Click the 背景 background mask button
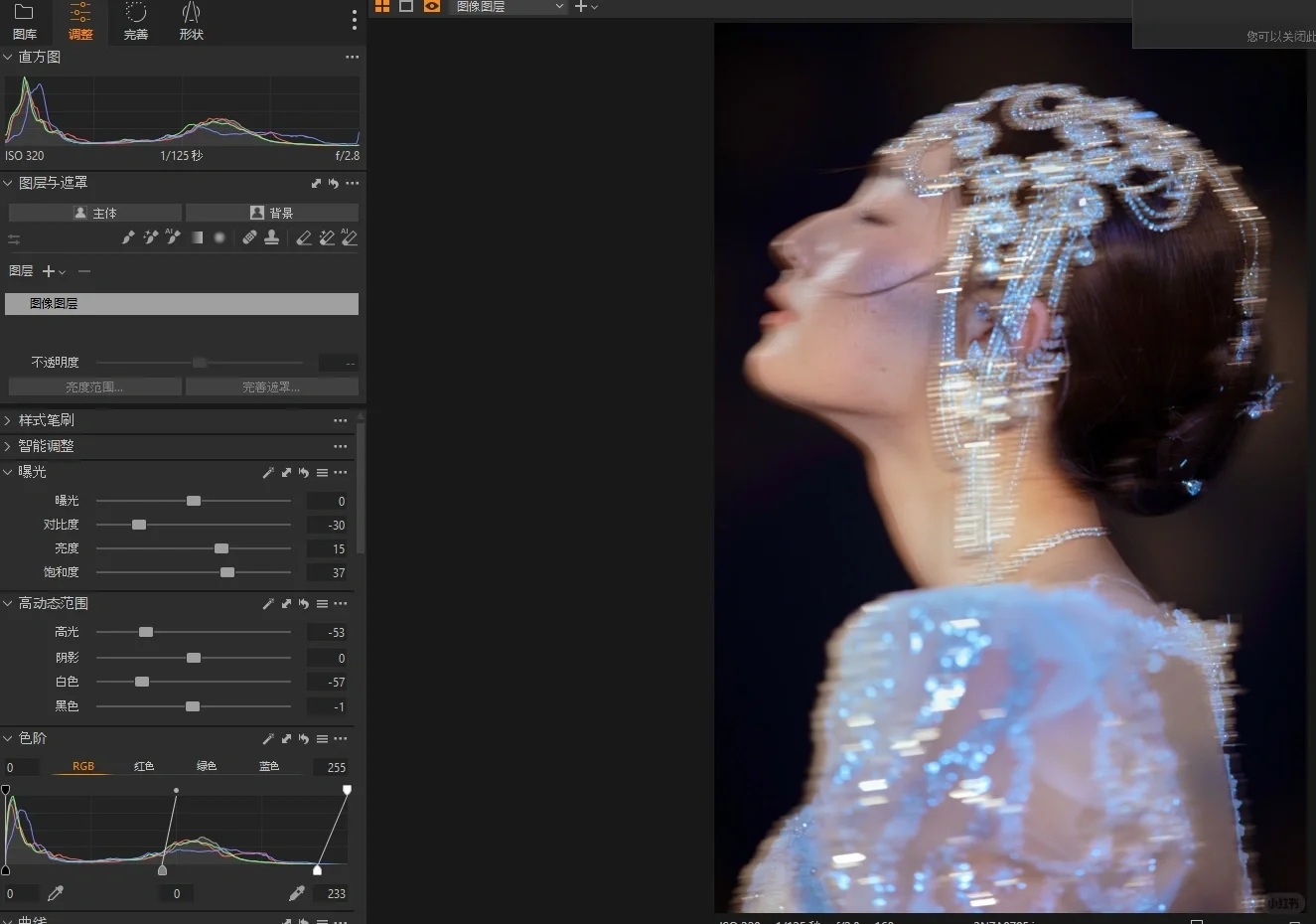 click(272, 213)
